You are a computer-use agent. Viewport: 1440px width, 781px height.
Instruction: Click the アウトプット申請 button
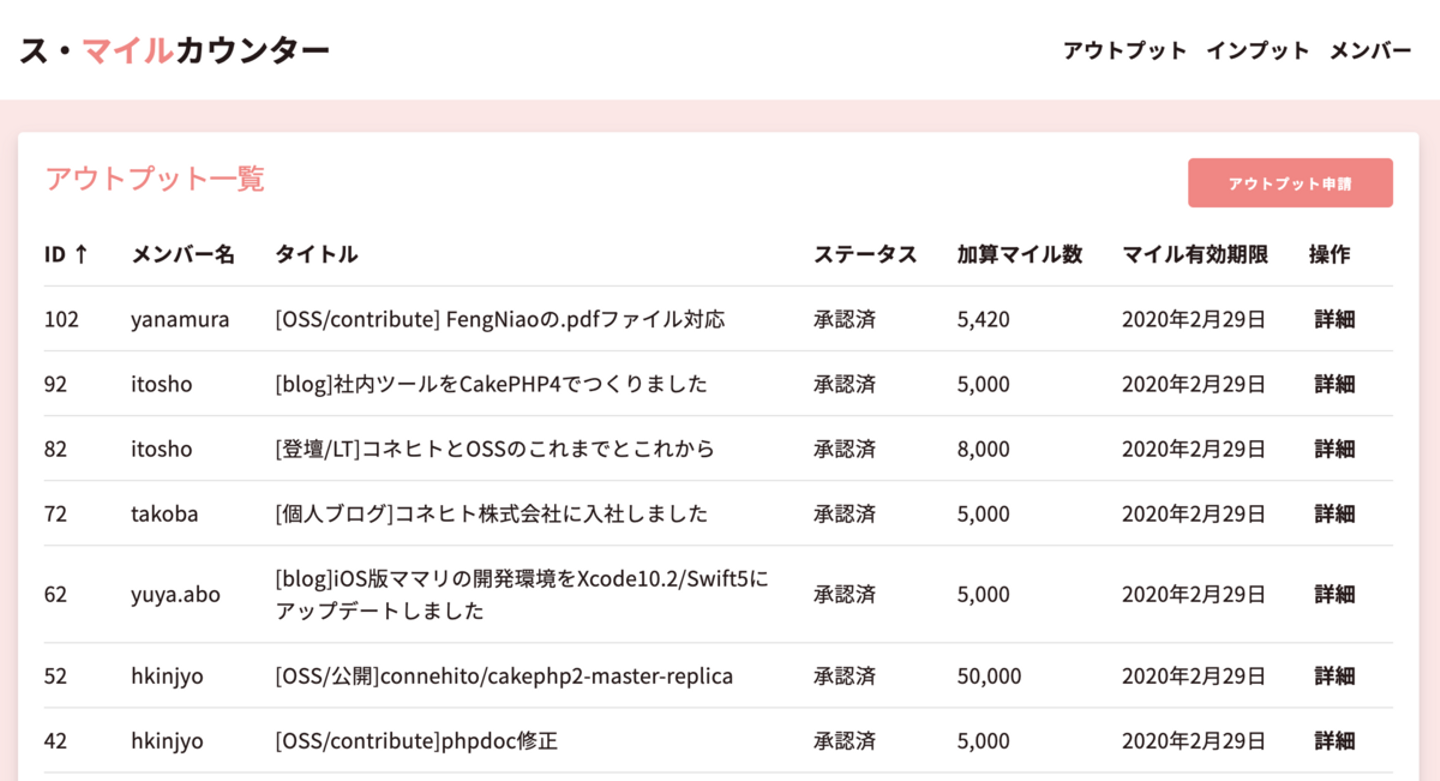(x=1289, y=183)
